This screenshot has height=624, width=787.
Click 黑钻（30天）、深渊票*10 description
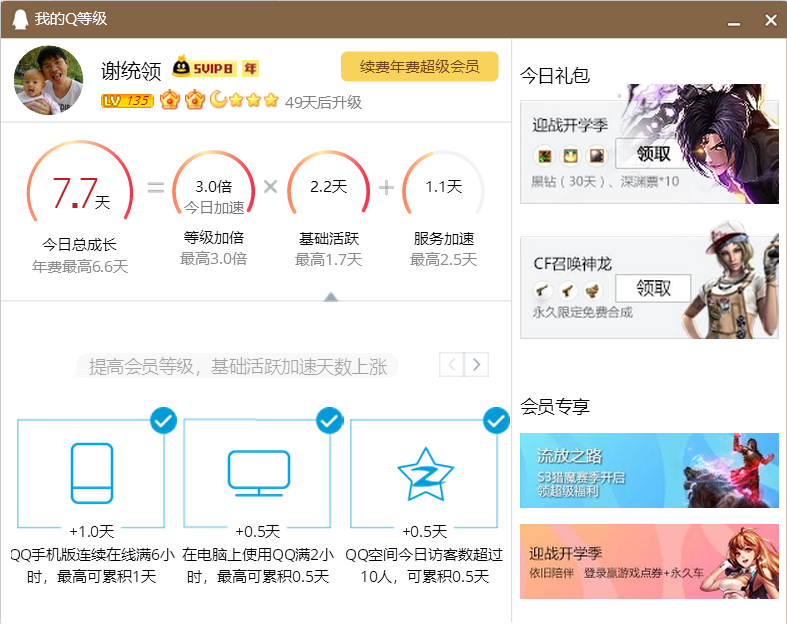[605, 181]
